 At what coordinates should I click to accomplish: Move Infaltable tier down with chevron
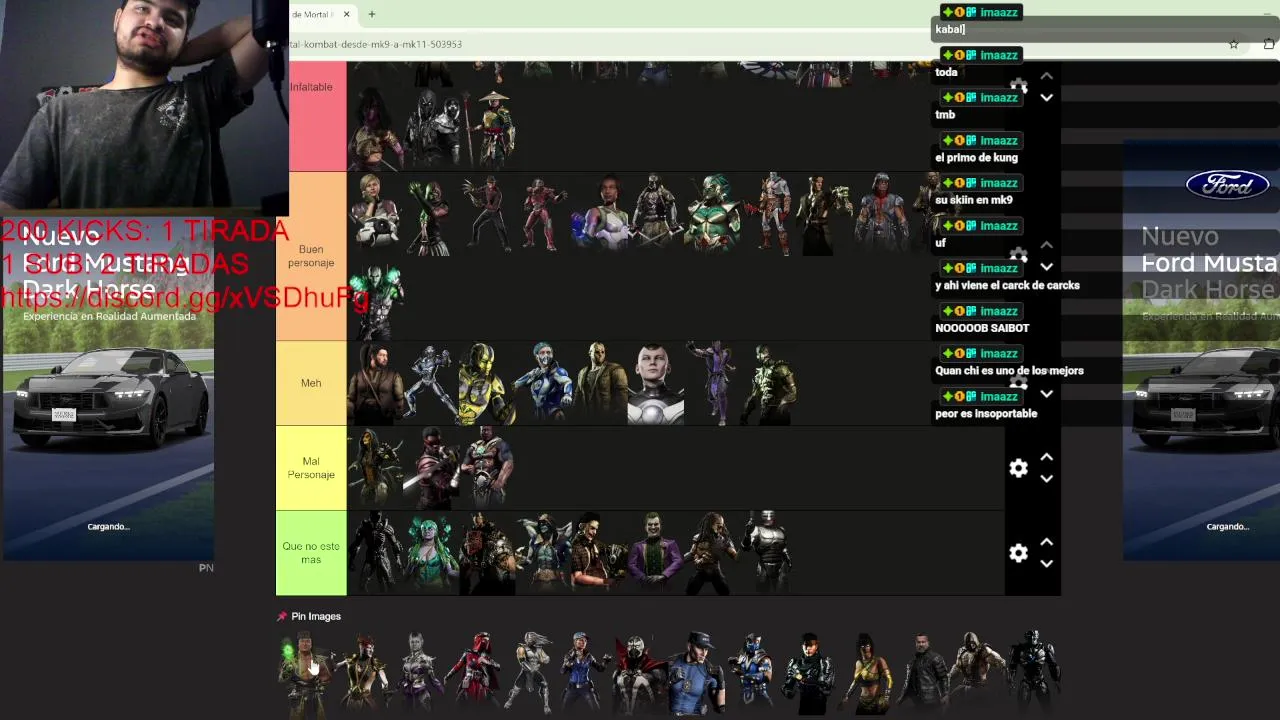[1046, 98]
